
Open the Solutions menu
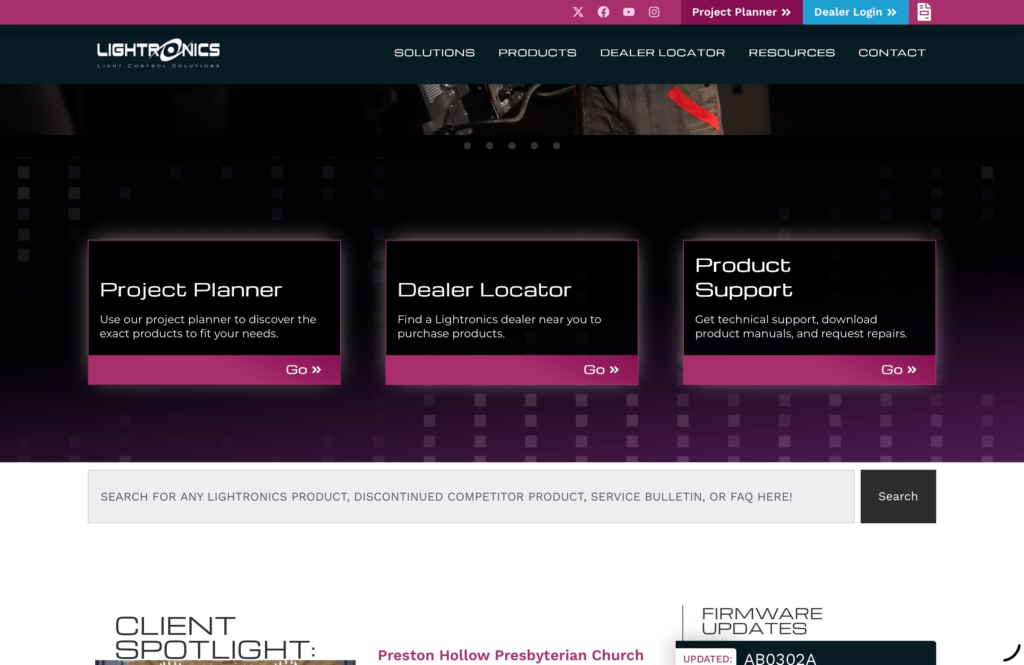click(x=434, y=52)
